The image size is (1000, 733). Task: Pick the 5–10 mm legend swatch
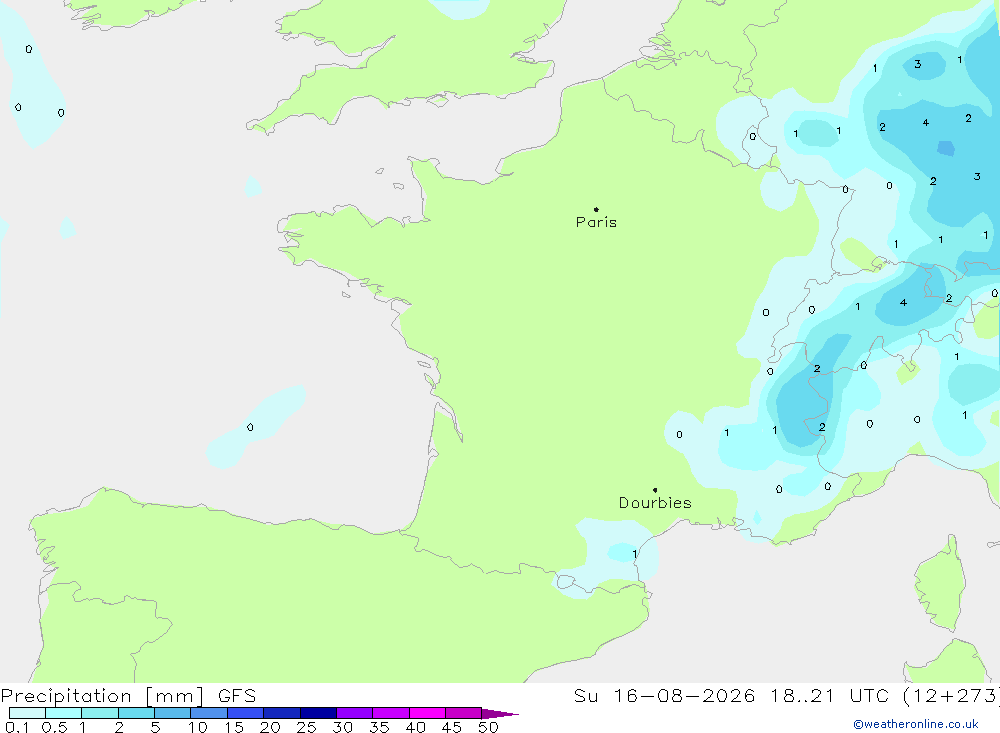tap(173, 713)
